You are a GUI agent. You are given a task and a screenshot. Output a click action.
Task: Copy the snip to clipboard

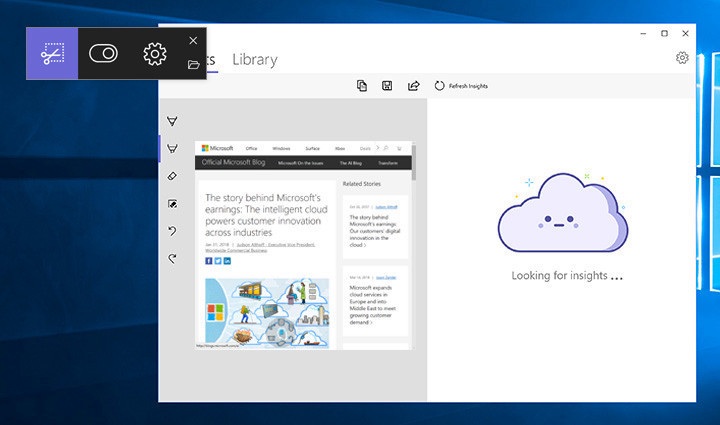click(362, 86)
